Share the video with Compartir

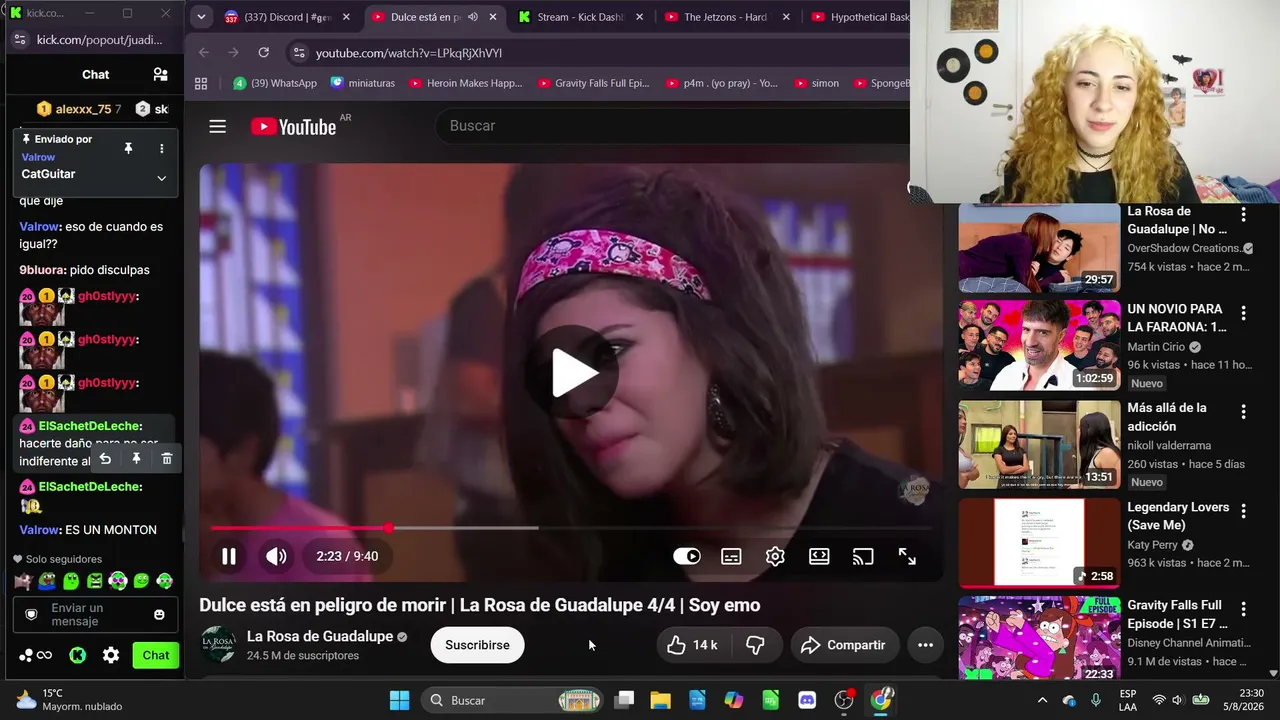click(x=843, y=645)
